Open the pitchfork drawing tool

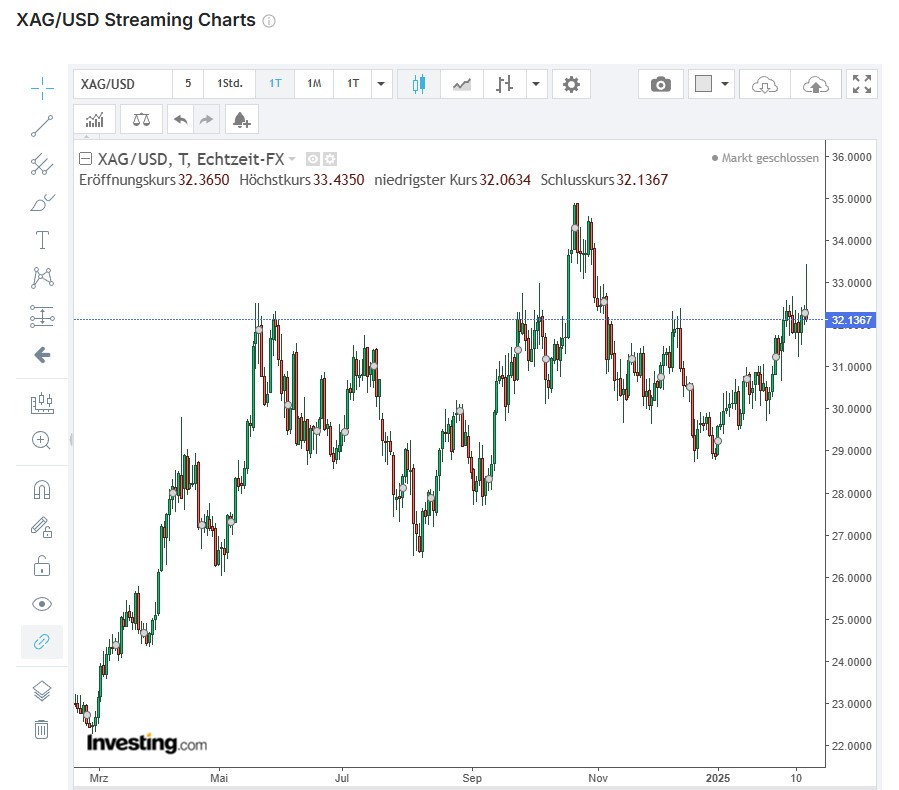(42, 165)
